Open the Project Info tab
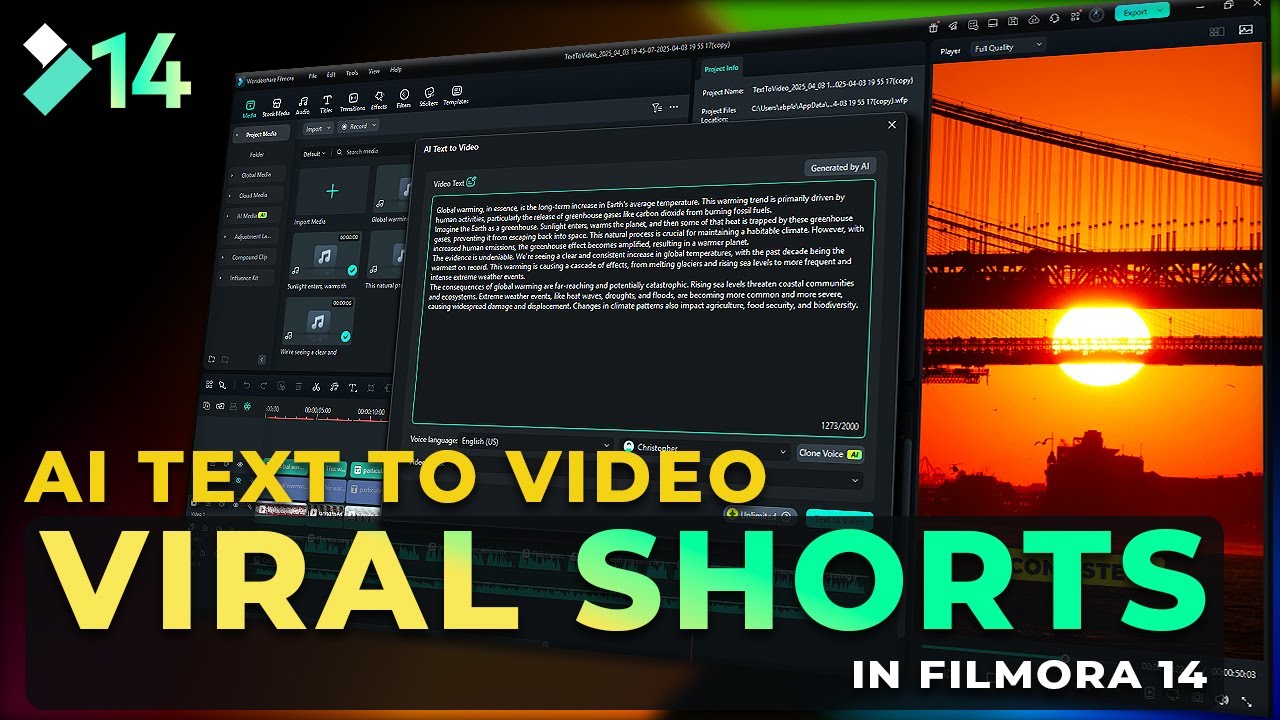This screenshot has height=720, width=1280. point(721,68)
